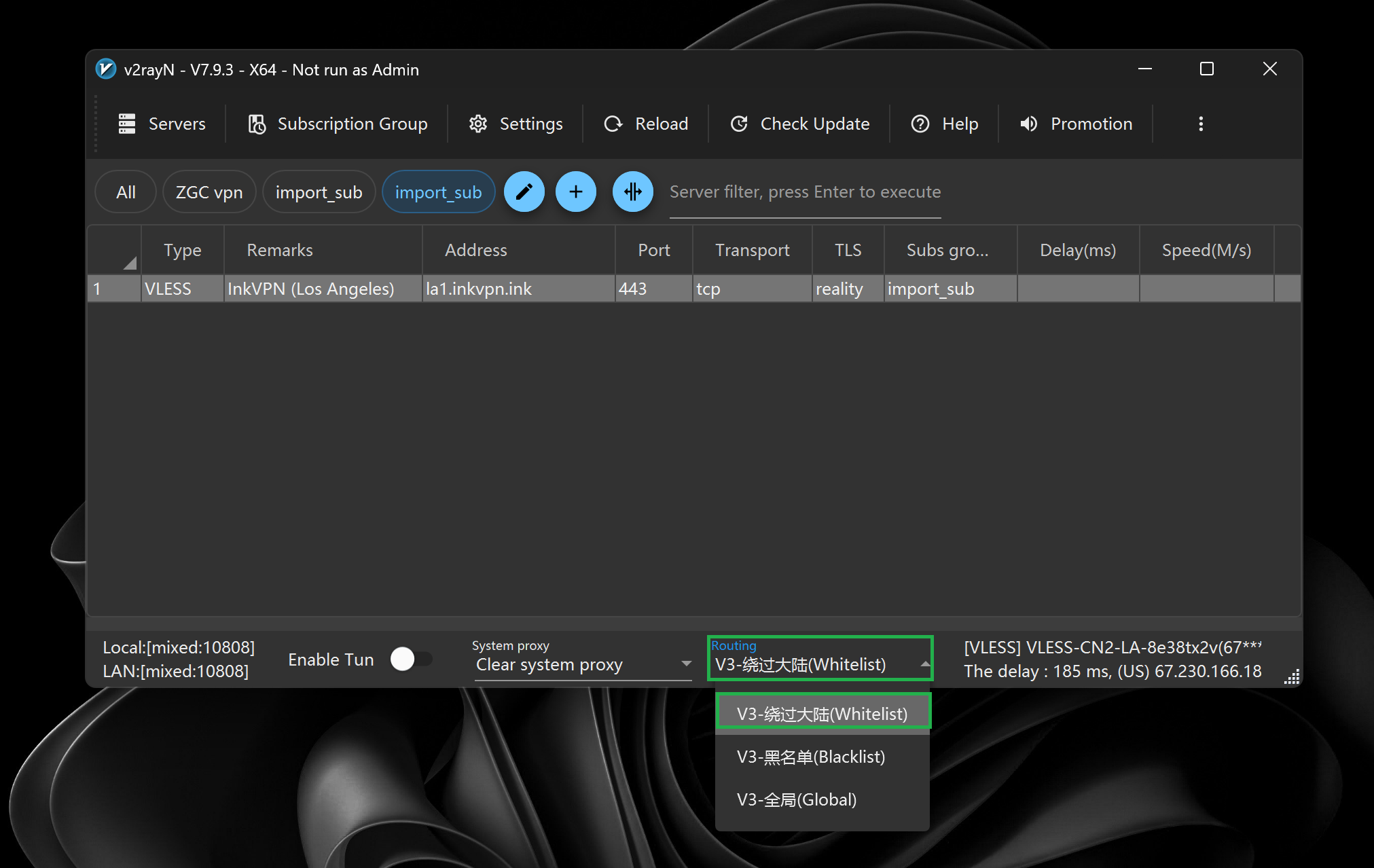The width and height of the screenshot is (1374, 868).
Task: Minimize the v2rayN window
Action: tap(1145, 69)
